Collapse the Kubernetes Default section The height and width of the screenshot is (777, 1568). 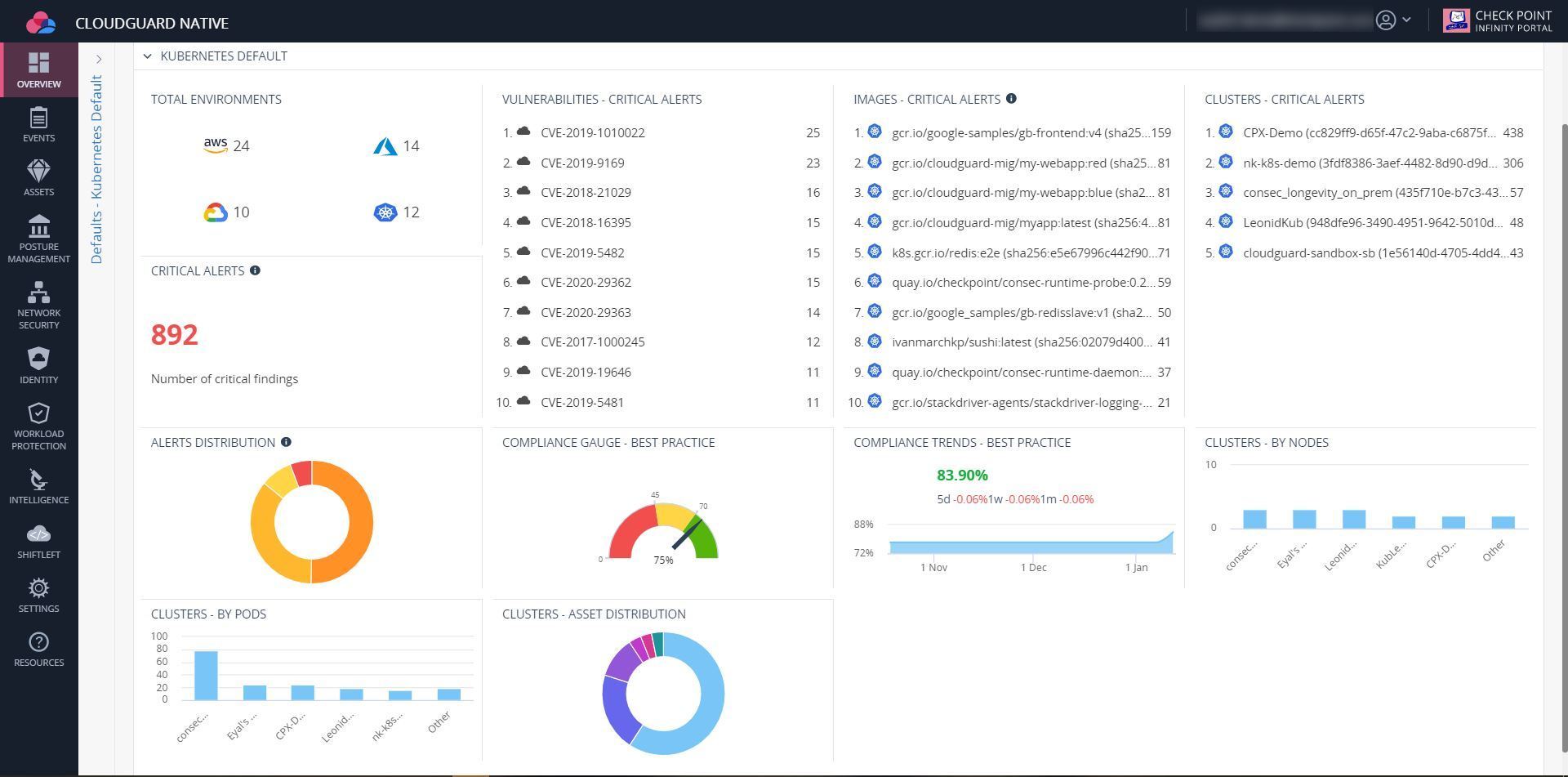click(x=147, y=56)
